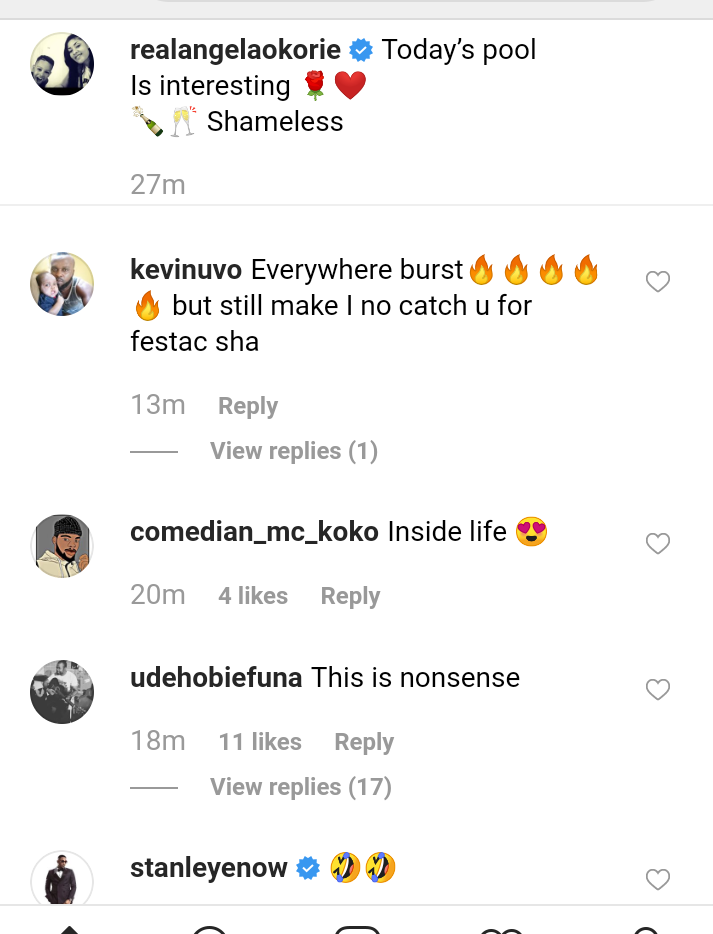713x934 pixels.
Task: Open comedian_mc_koko's avatar
Action: pyautogui.click(x=63, y=546)
